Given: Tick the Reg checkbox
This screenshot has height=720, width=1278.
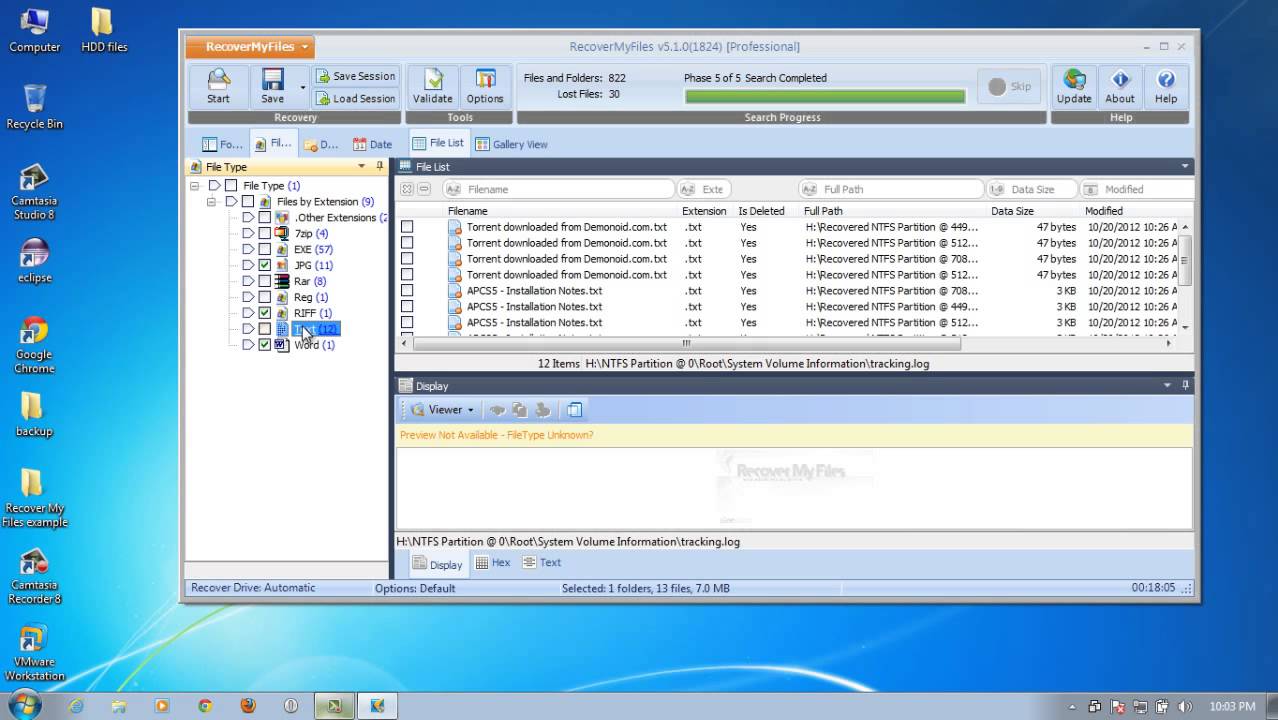Looking at the screenshot, I should pos(264,297).
